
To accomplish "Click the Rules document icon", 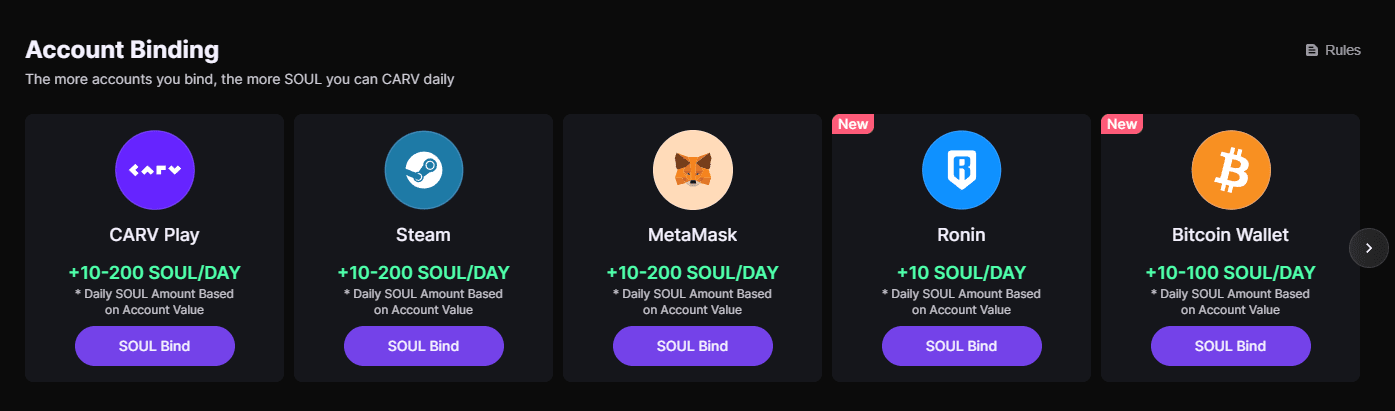I will (x=1312, y=50).
